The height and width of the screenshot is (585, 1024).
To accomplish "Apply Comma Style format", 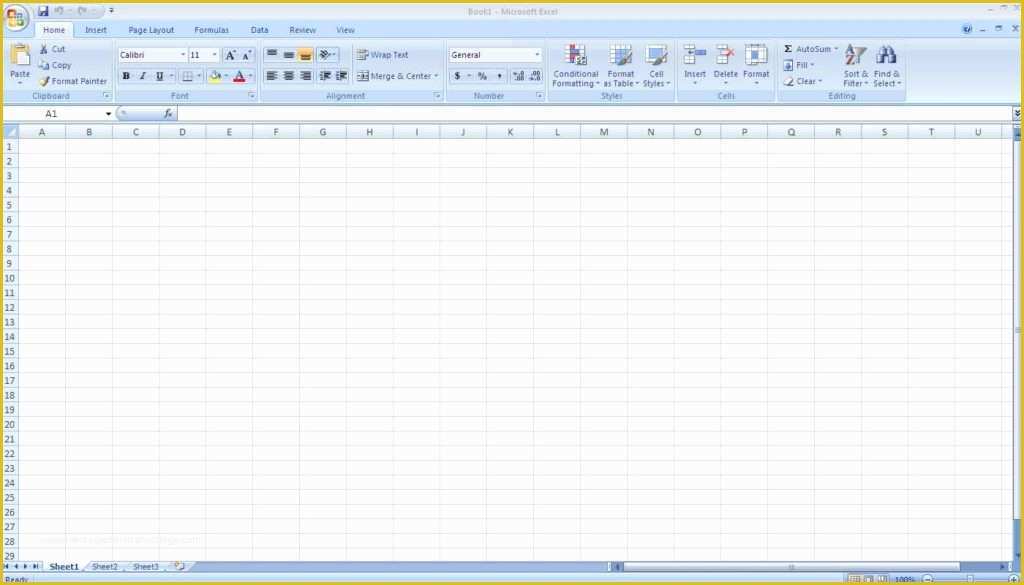I will point(500,76).
